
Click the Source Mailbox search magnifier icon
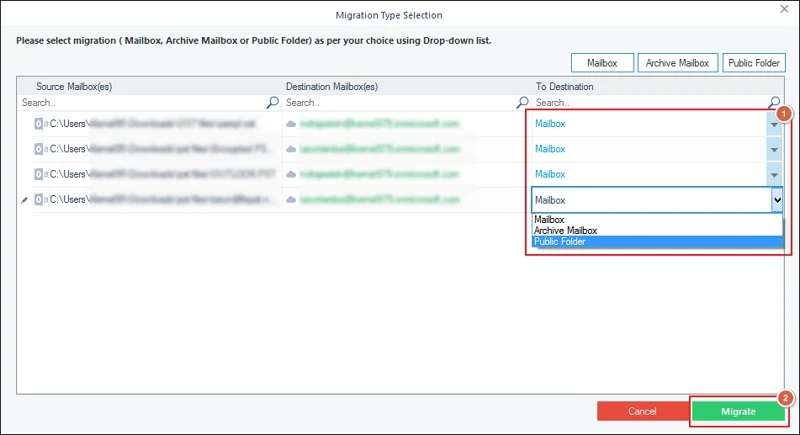[x=273, y=103]
